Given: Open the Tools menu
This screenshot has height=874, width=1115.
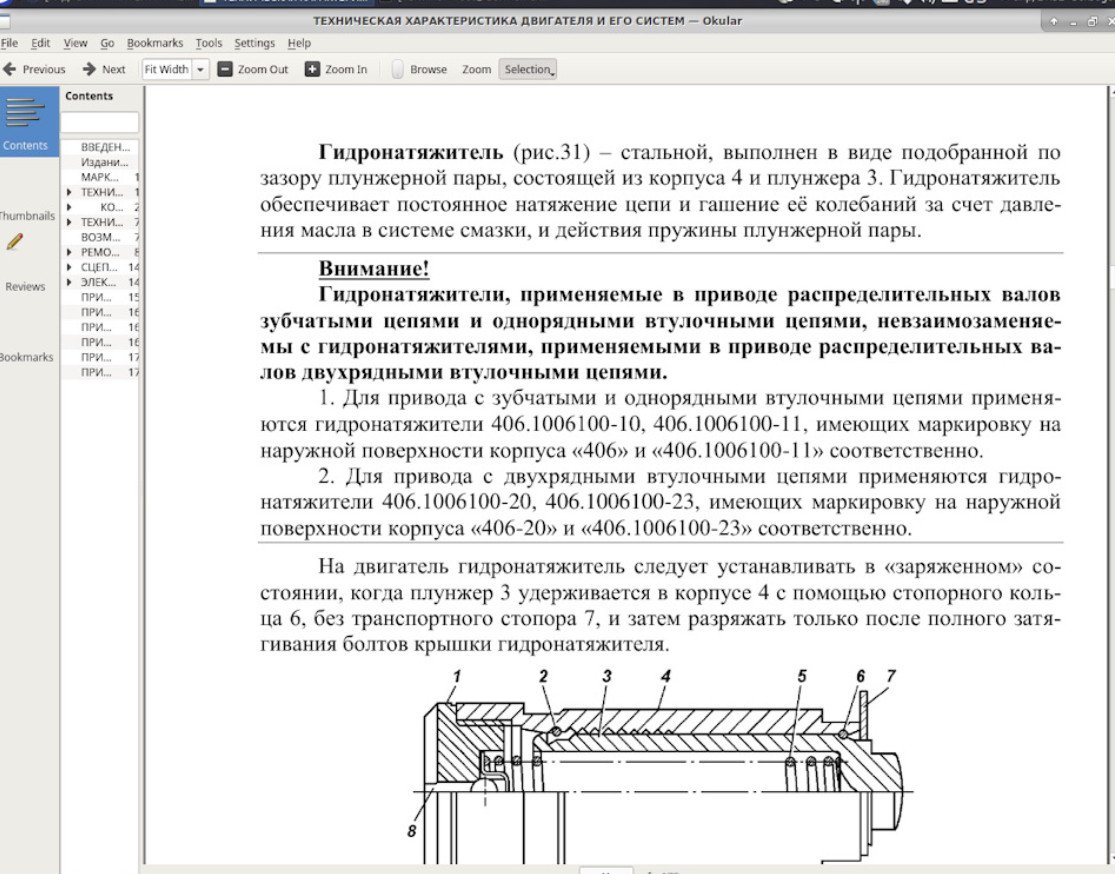Looking at the screenshot, I should (x=208, y=43).
